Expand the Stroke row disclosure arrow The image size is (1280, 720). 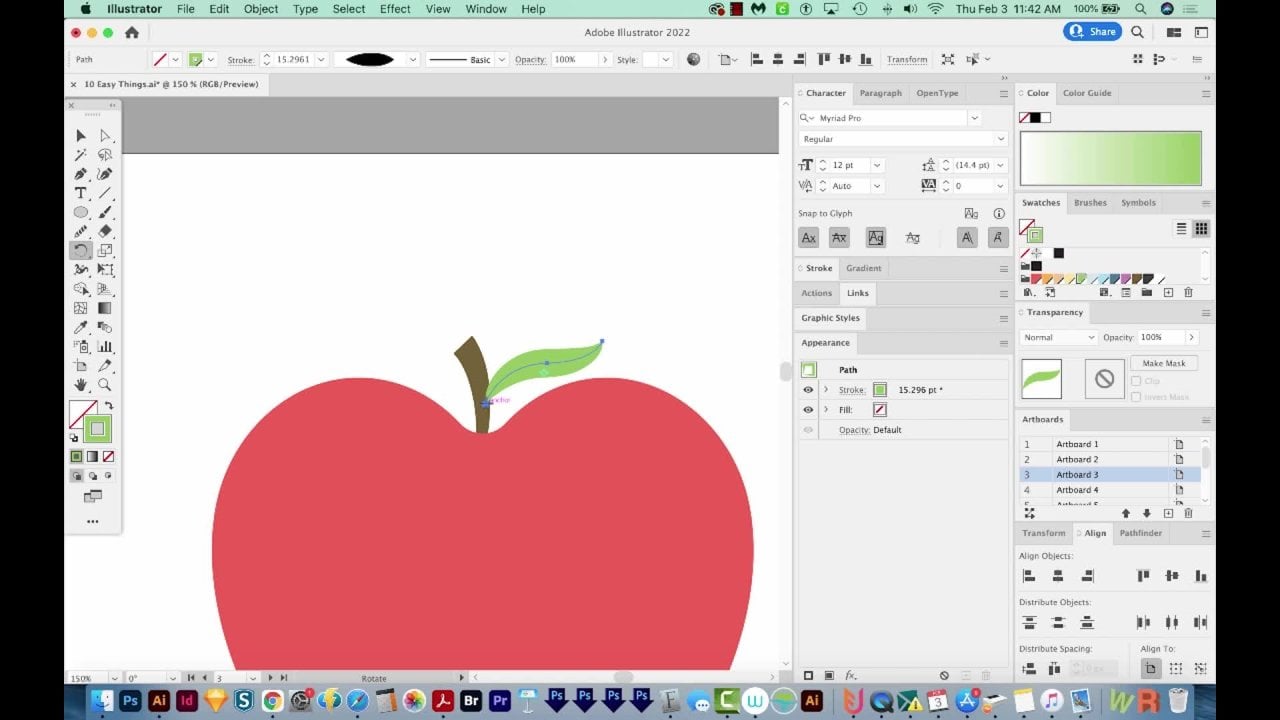point(826,390)
